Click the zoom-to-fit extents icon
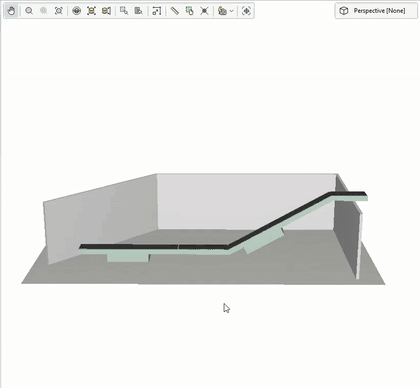The width and height of the screenshot is (420, 388). click(59, 11)
